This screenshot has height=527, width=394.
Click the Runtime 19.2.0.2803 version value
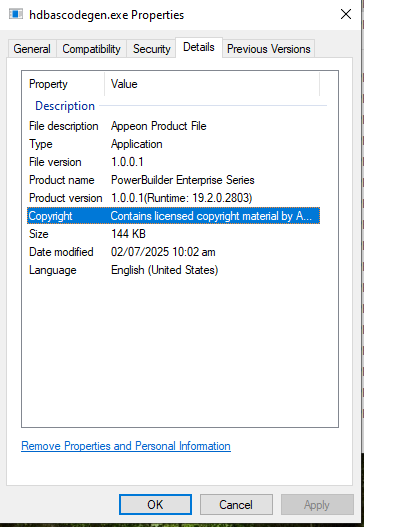tap(182, 198)
